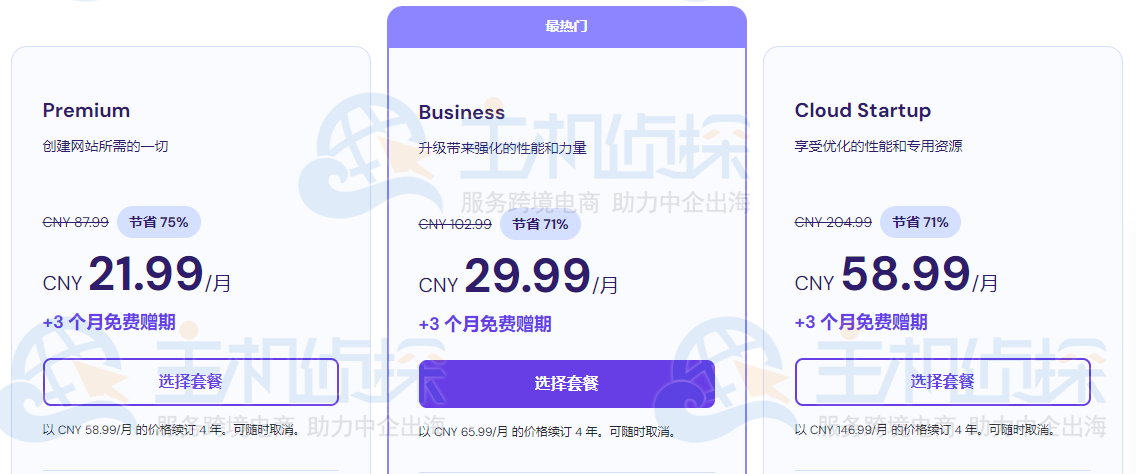This screenshot has width=1136, height=474.
Task: Click the struck-through CNY 87.99 price
Action: click(76, 223)
